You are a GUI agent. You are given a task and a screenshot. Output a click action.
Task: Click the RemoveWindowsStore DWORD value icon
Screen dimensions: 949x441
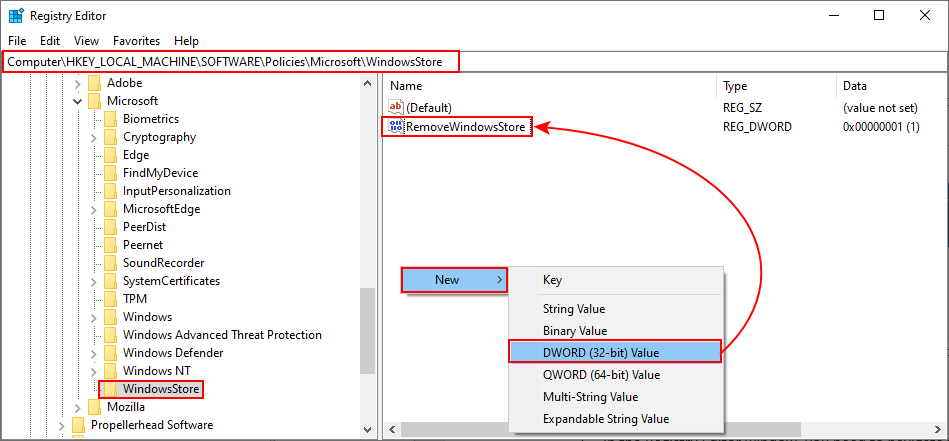(395, 127)
